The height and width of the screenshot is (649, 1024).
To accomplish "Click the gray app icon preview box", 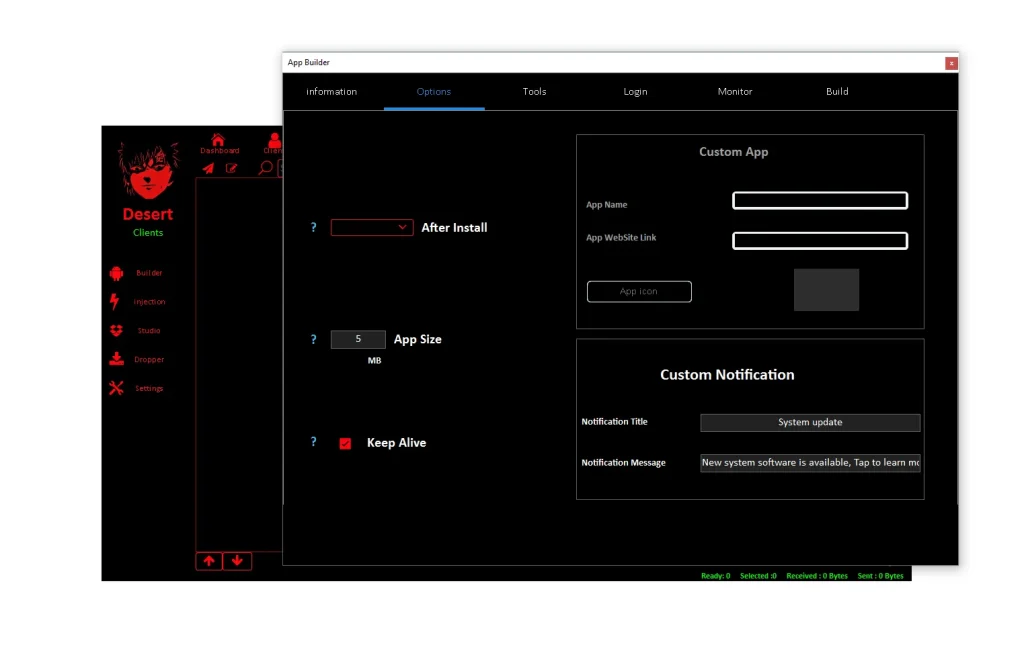I will [x=826, y=290].
